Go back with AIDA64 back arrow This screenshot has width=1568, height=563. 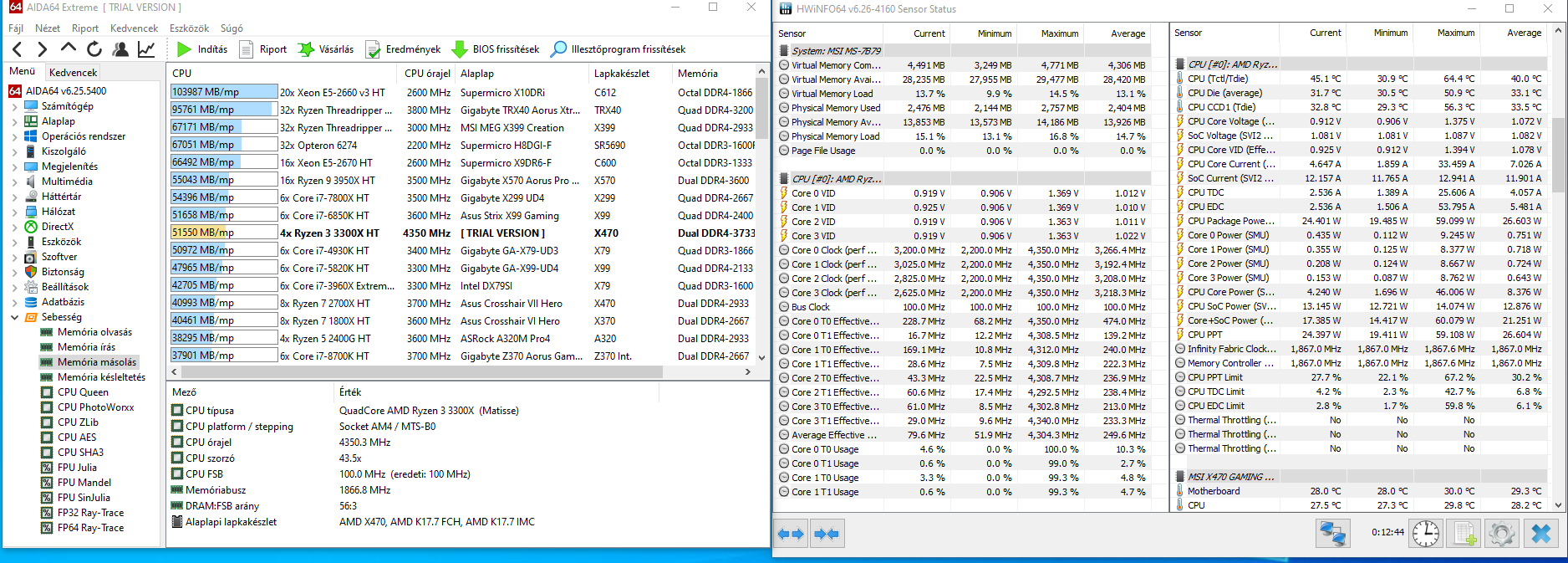pyautogui.click(x=18, y=49)
